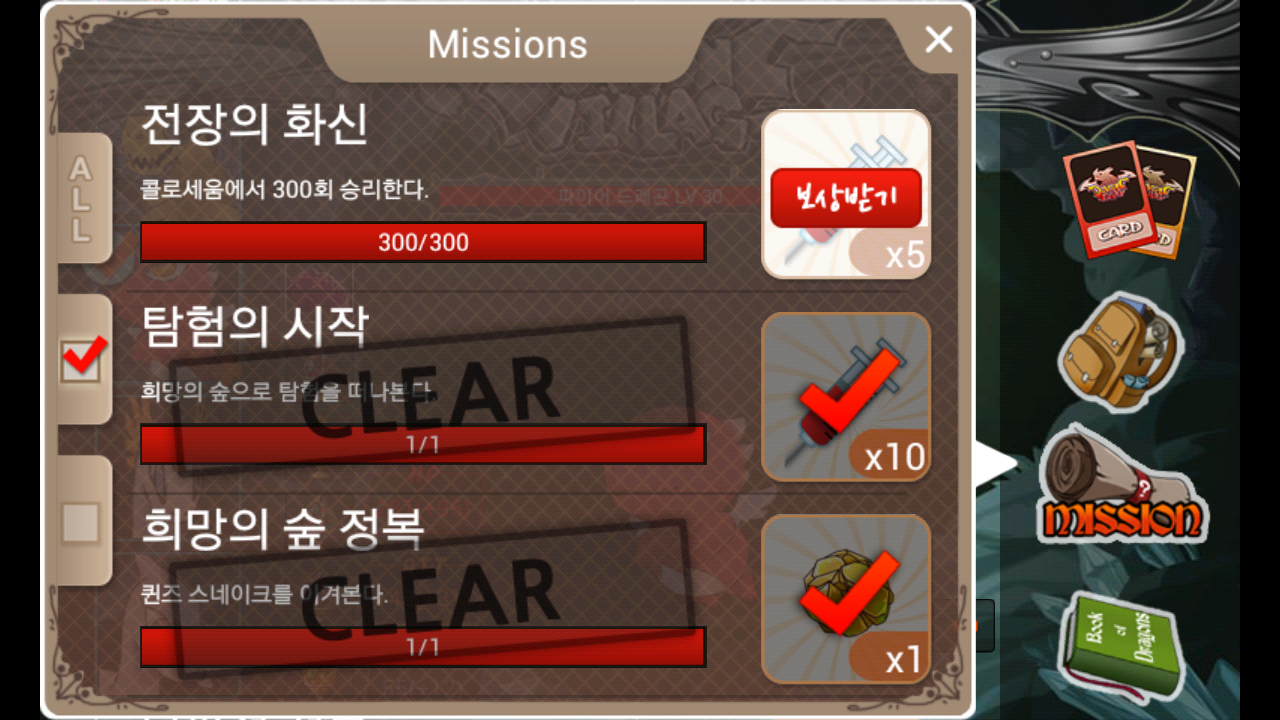Select the 탐험의 시작 mission title

tap(255, 328)
